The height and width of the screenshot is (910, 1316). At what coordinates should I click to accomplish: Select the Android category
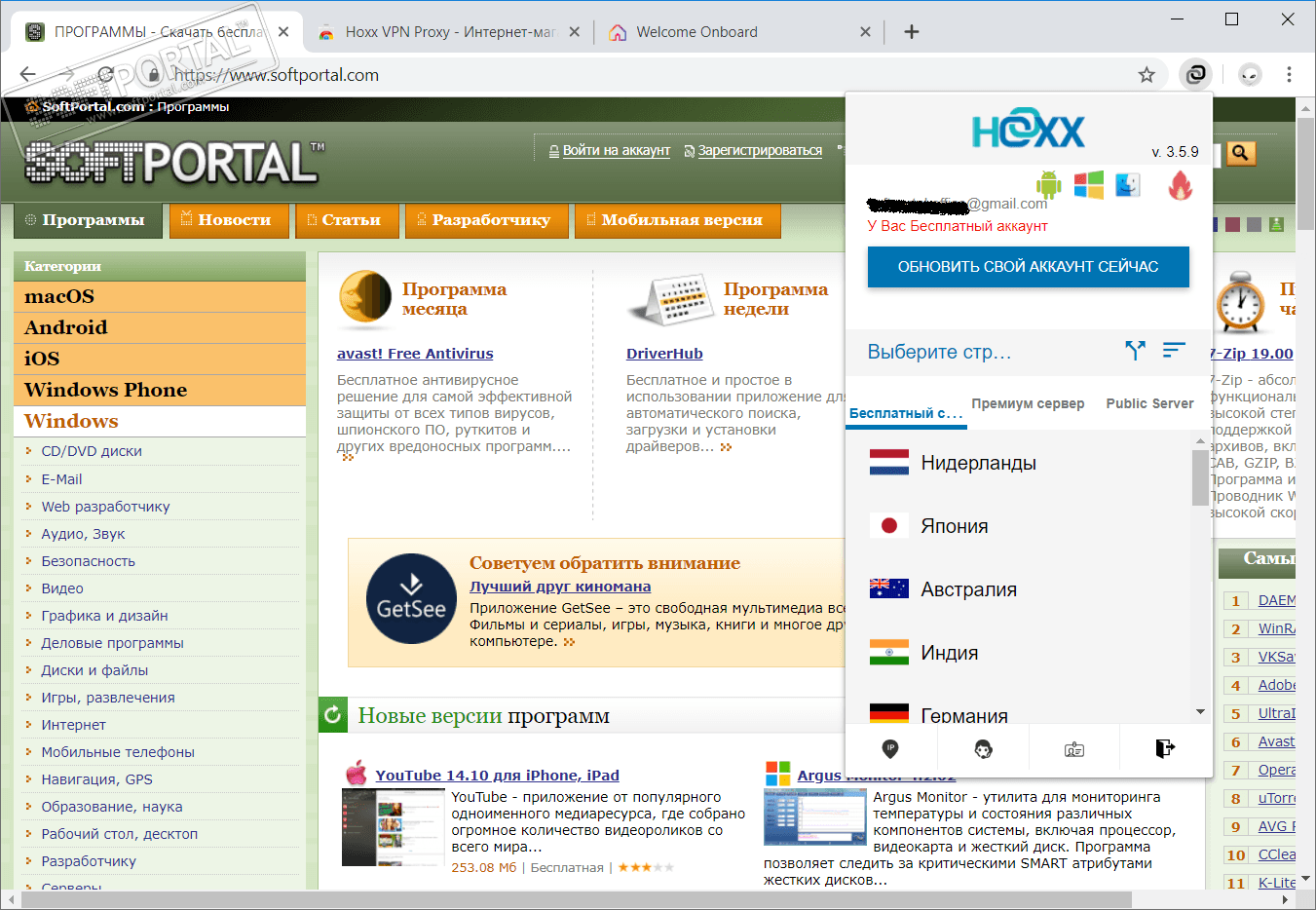(x=160, y=327)
